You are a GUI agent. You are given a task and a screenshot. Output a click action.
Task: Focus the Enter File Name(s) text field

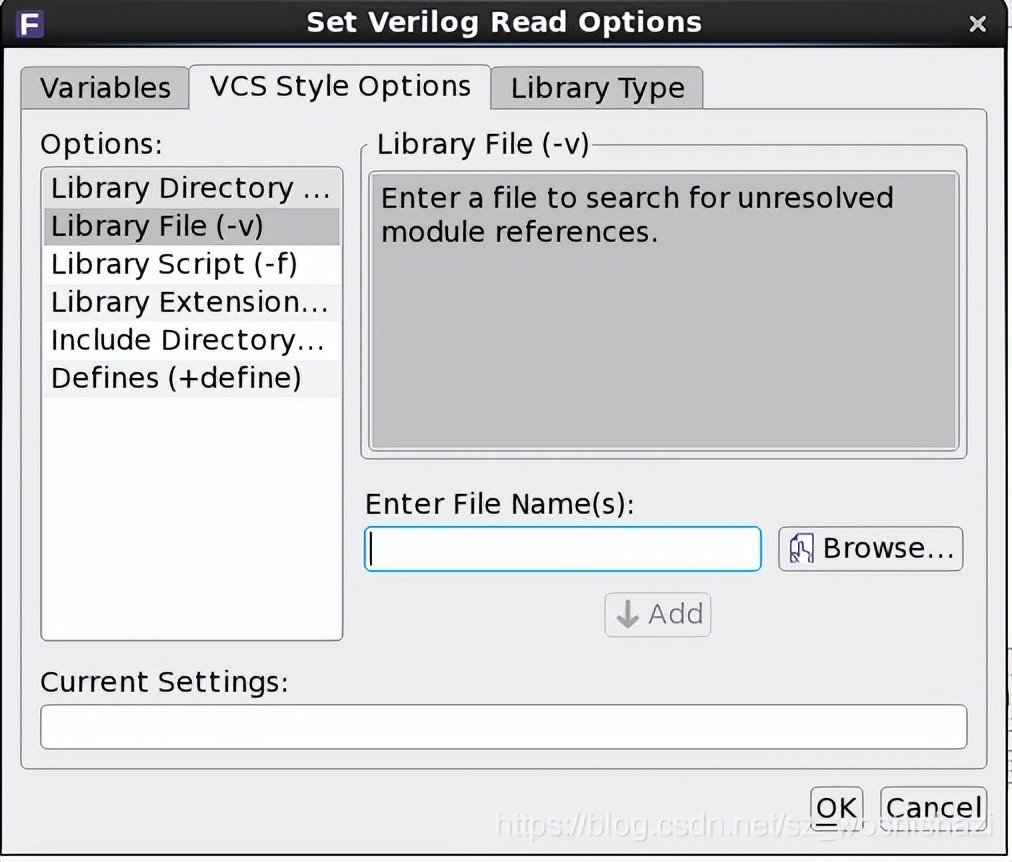562,549
